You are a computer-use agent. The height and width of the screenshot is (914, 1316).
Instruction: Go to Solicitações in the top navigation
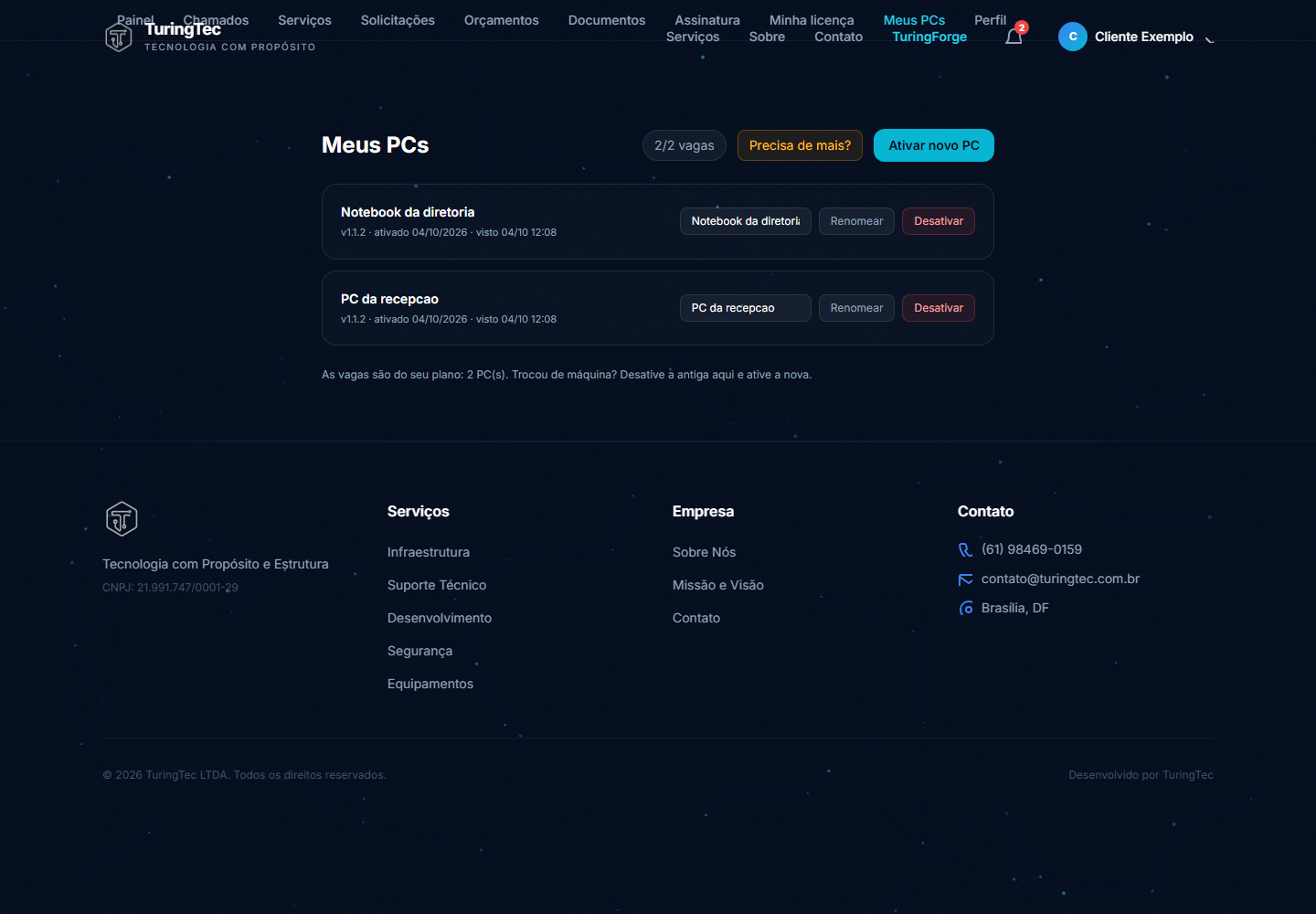point(398,20)
